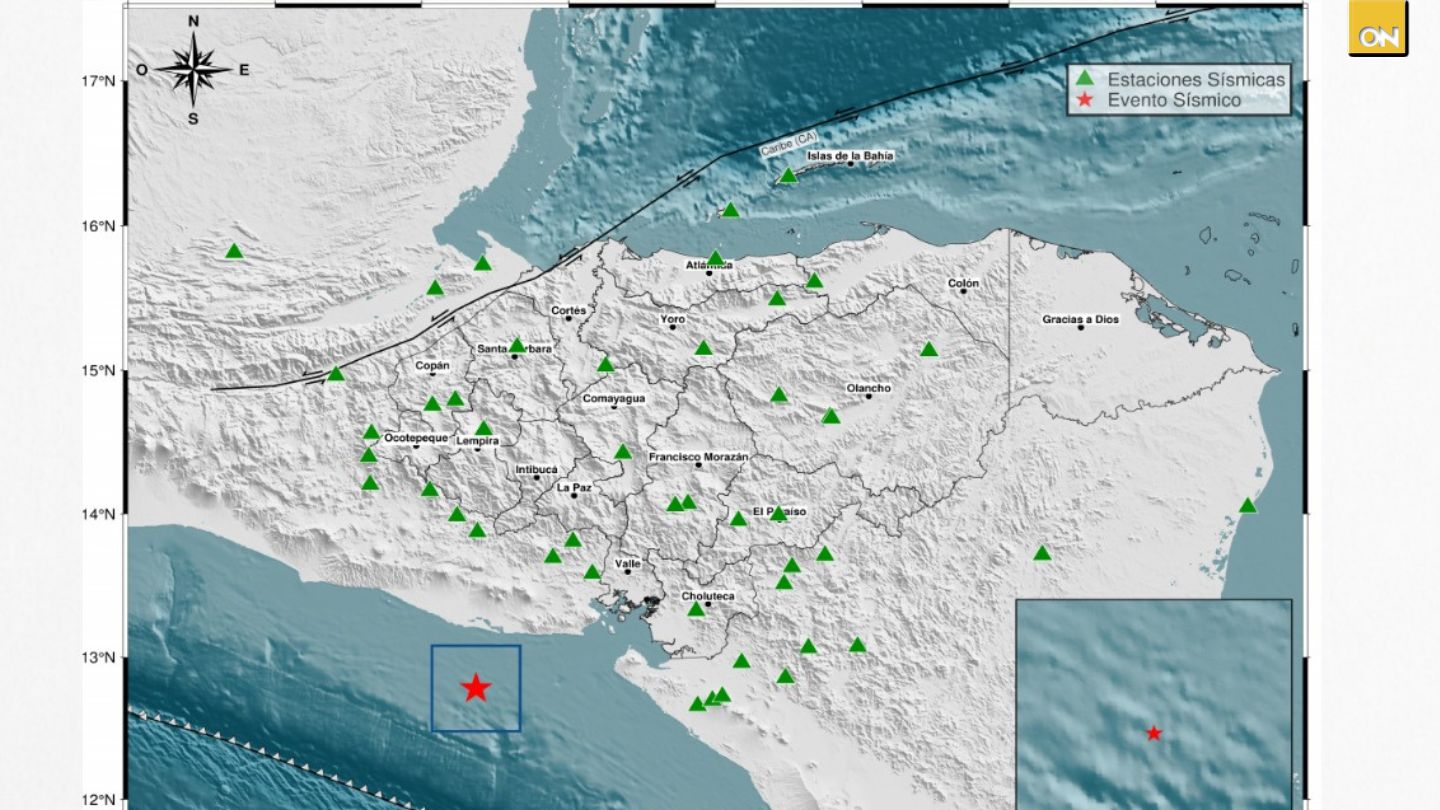The image size is (1440, 810).
Task: Select the westernmost station triangle near 16°N
Action: click(x=235, y=251)
